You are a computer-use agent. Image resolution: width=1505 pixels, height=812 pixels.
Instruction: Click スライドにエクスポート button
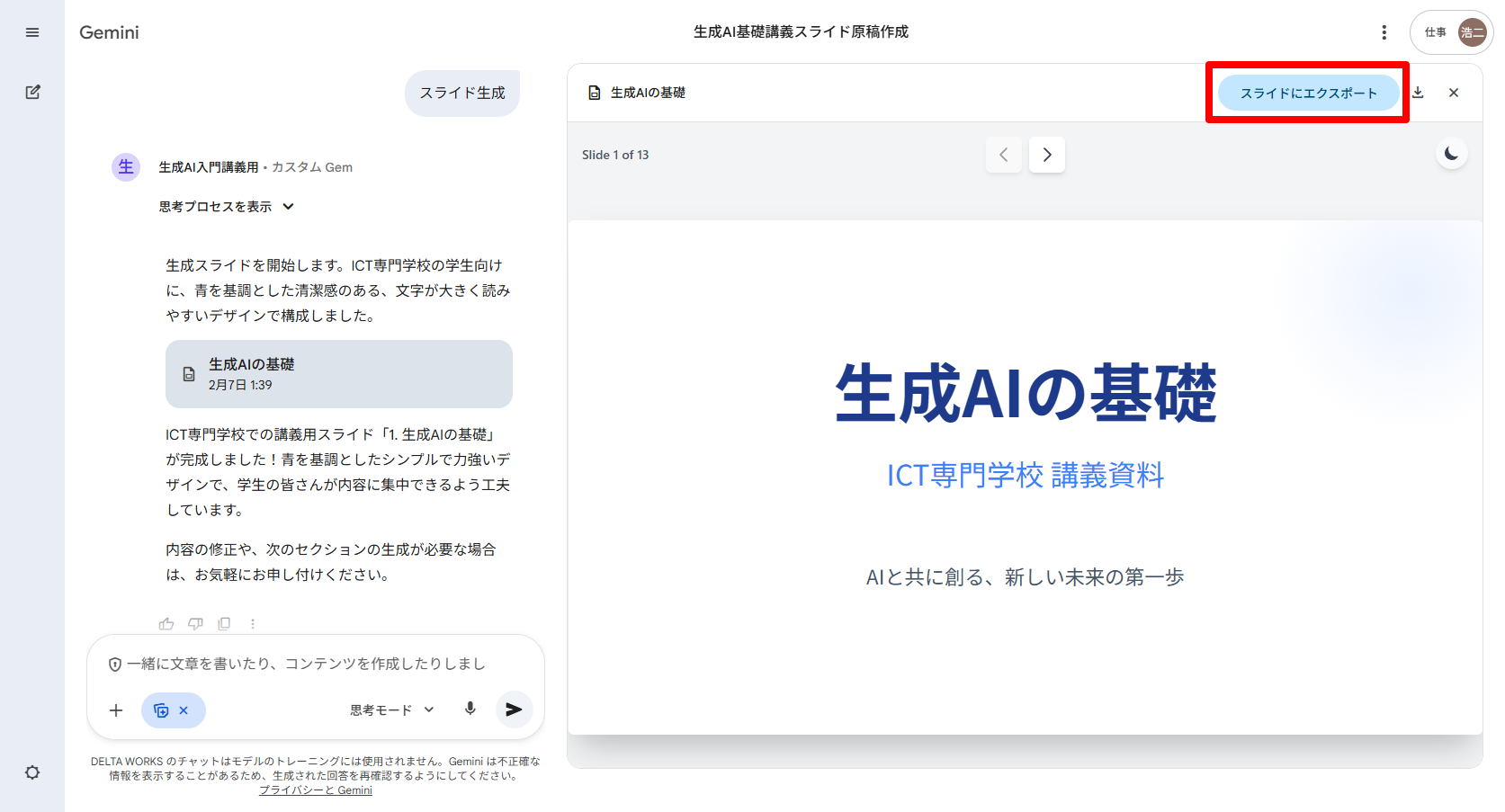1308,93
